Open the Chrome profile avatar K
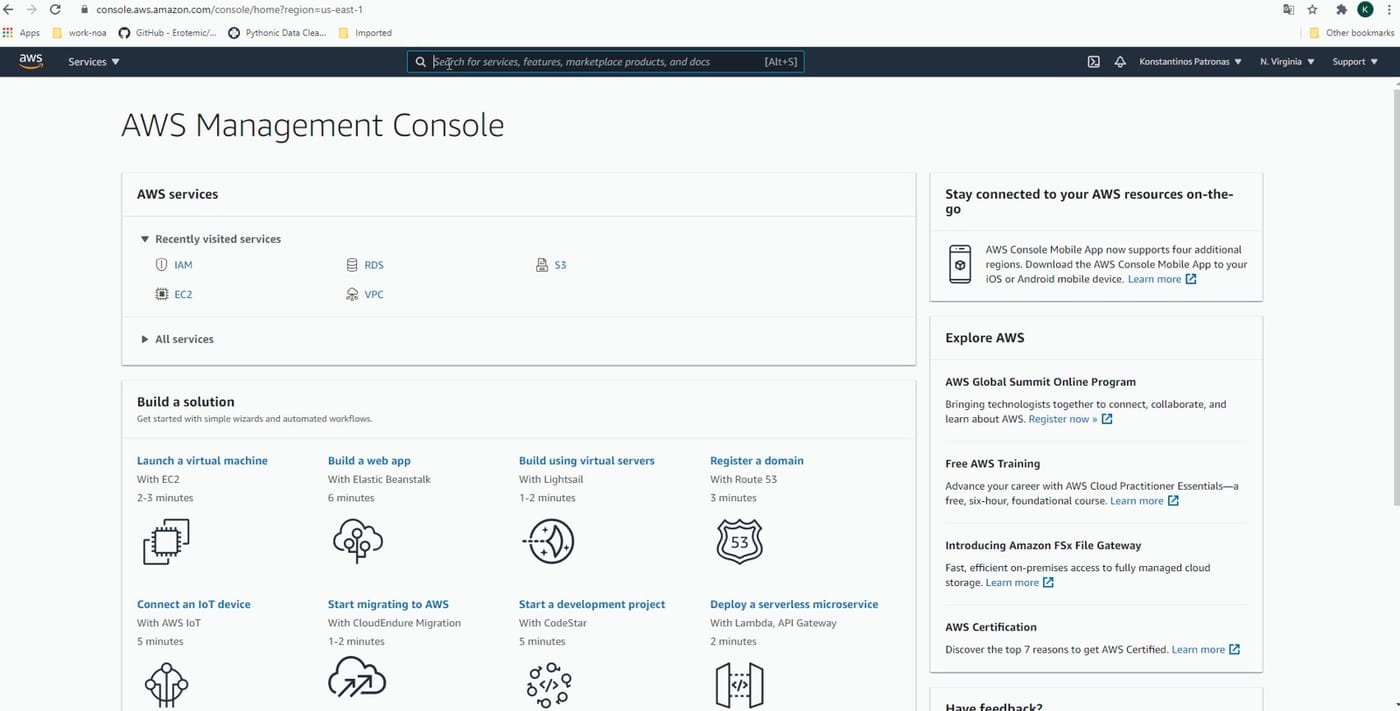1400x711 pixels. (x=1365, y=9)
